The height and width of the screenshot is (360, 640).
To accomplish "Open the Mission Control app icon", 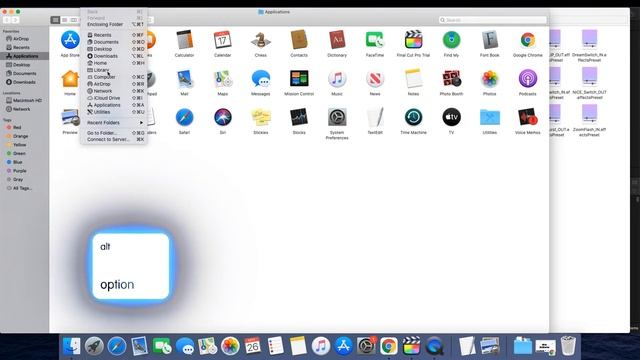I will coord(299,79).
